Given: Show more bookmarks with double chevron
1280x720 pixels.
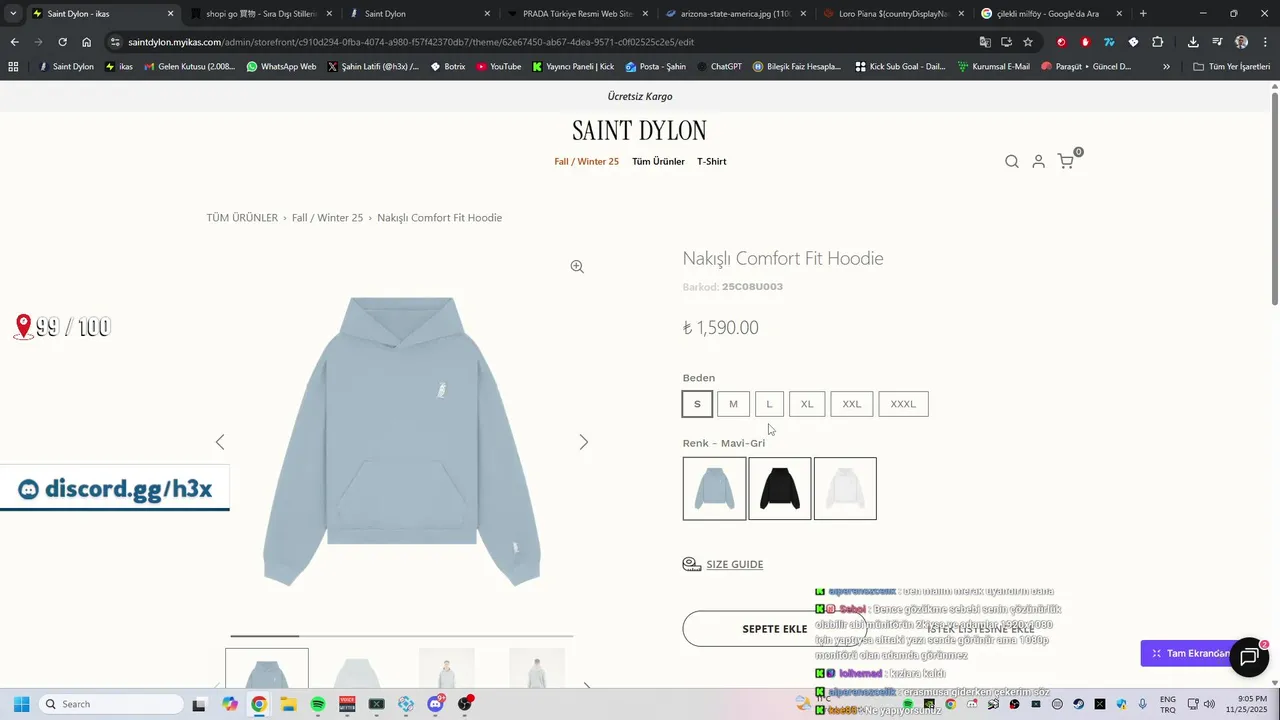Looking at the screenshot, I should (1166, 67).
